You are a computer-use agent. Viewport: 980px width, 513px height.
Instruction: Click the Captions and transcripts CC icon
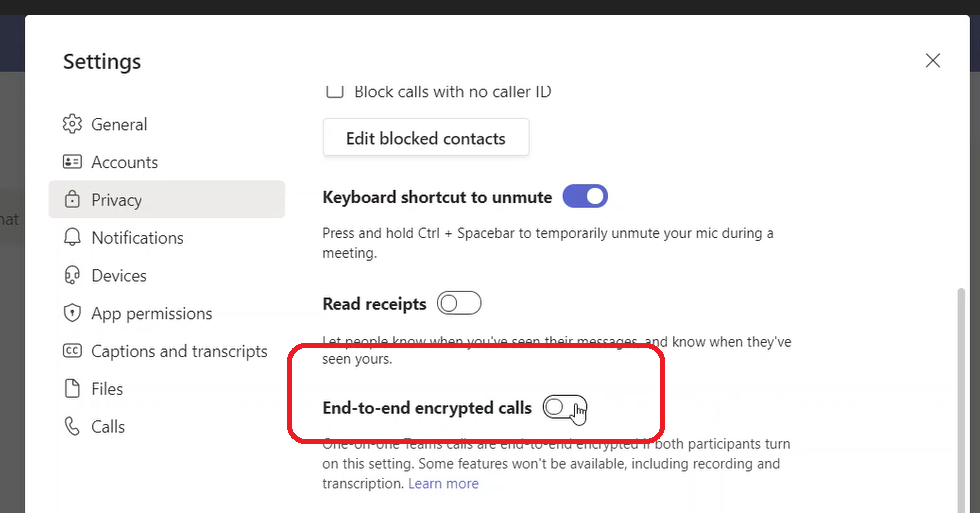pos(72,351)
